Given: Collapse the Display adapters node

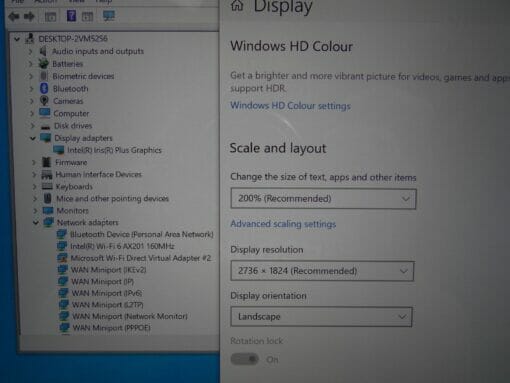Looking at the screenshot, I should click(33, 138).
